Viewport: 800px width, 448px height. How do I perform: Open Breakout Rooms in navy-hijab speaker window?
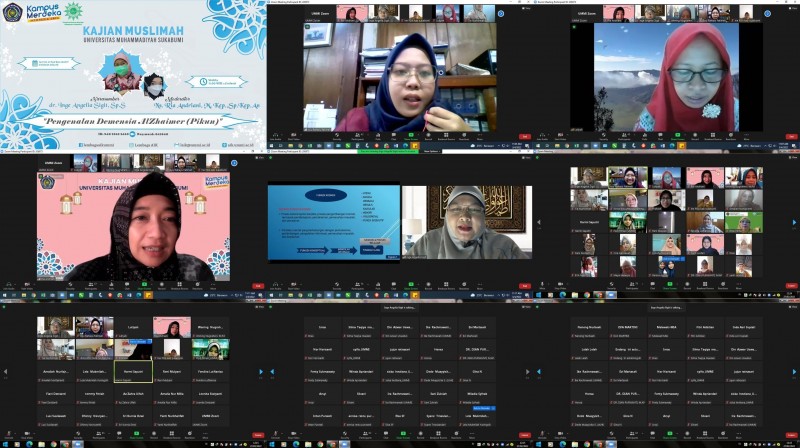(446, 137)
